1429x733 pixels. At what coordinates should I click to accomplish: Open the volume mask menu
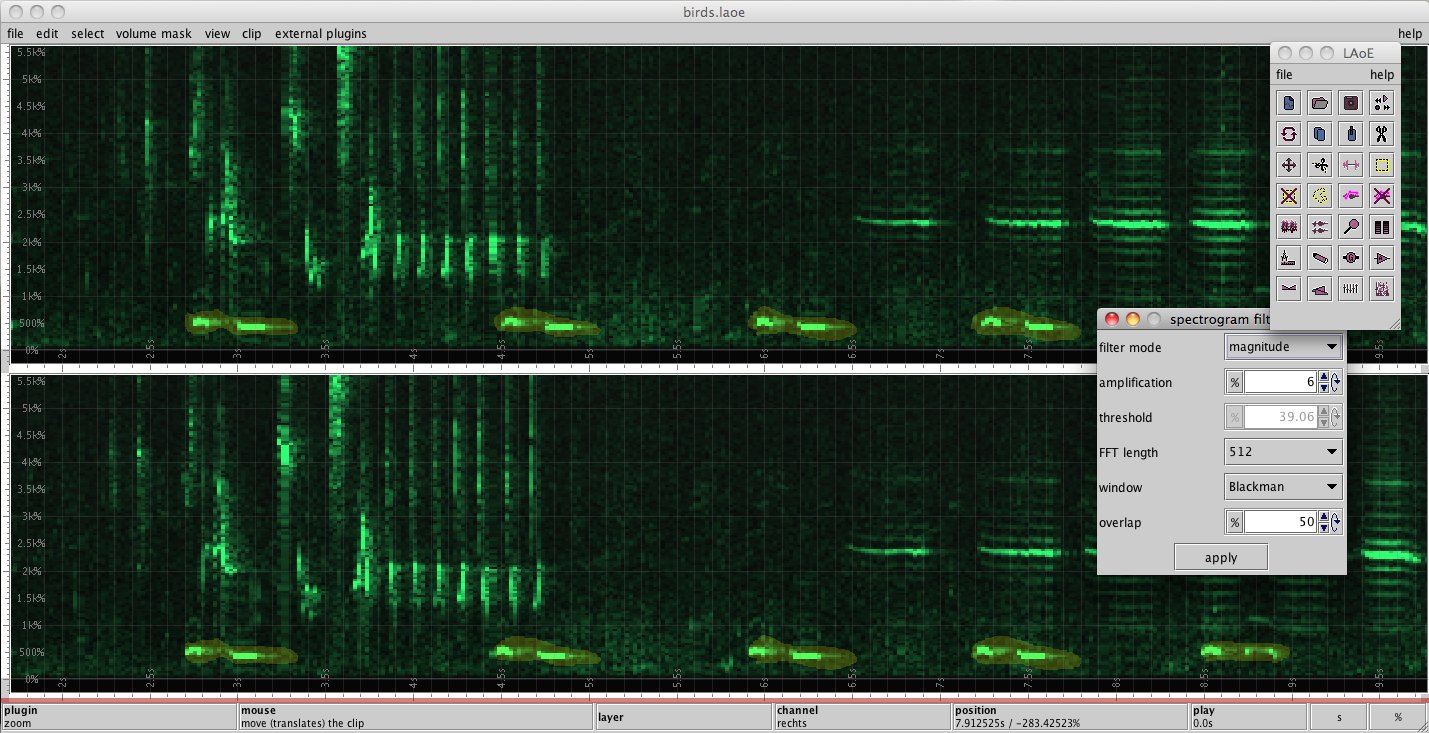(x=153, y=33)
